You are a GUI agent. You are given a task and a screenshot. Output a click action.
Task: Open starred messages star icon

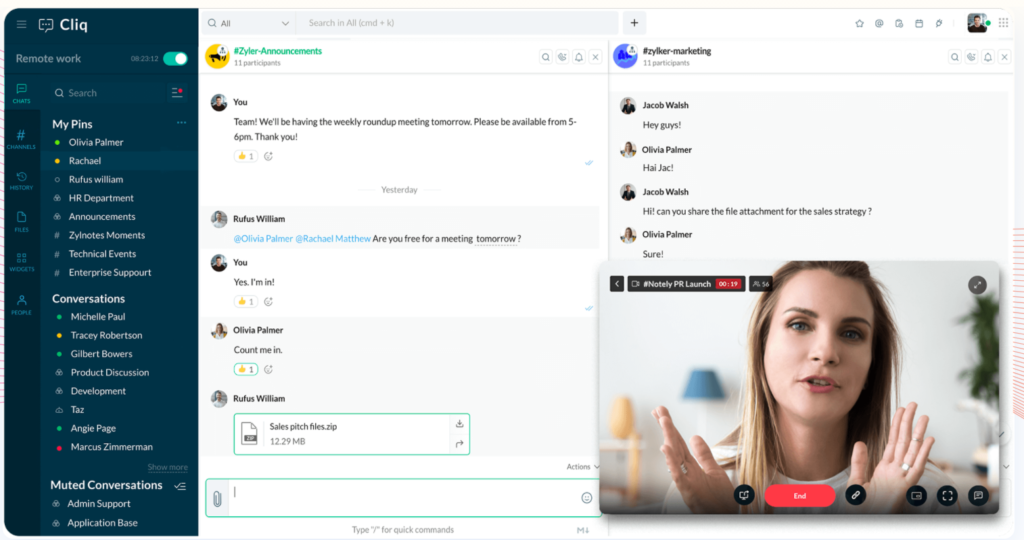click(859, 24)
